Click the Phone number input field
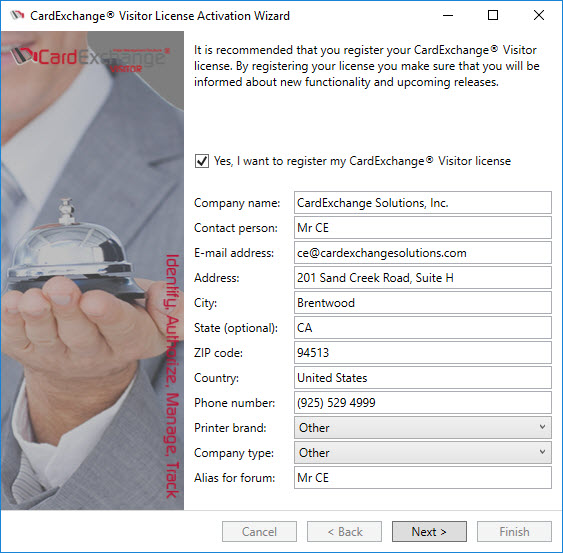This screenshot has height=553, width=563. pyautogui.click(x=423, y=403)
